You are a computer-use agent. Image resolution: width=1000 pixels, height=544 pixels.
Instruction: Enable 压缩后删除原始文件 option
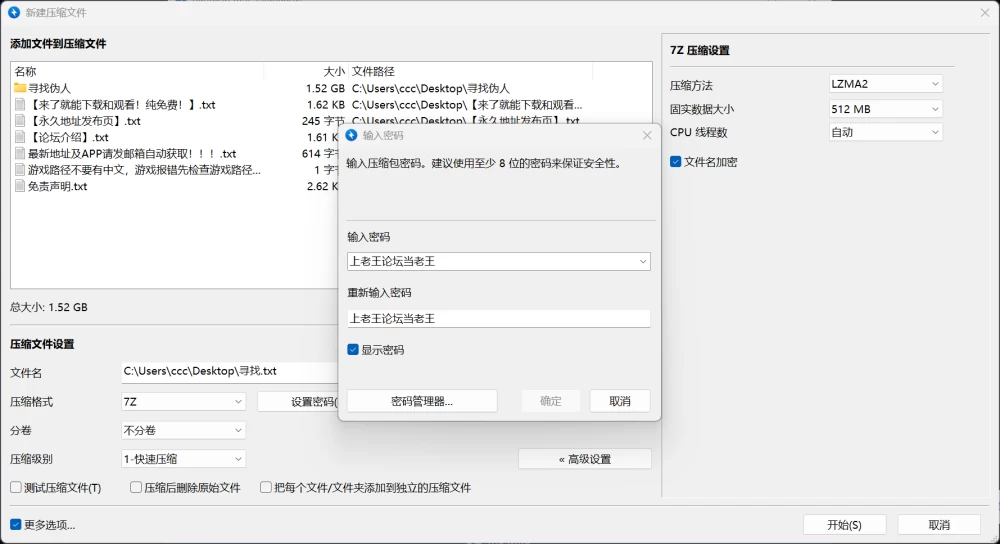point(136,487)
